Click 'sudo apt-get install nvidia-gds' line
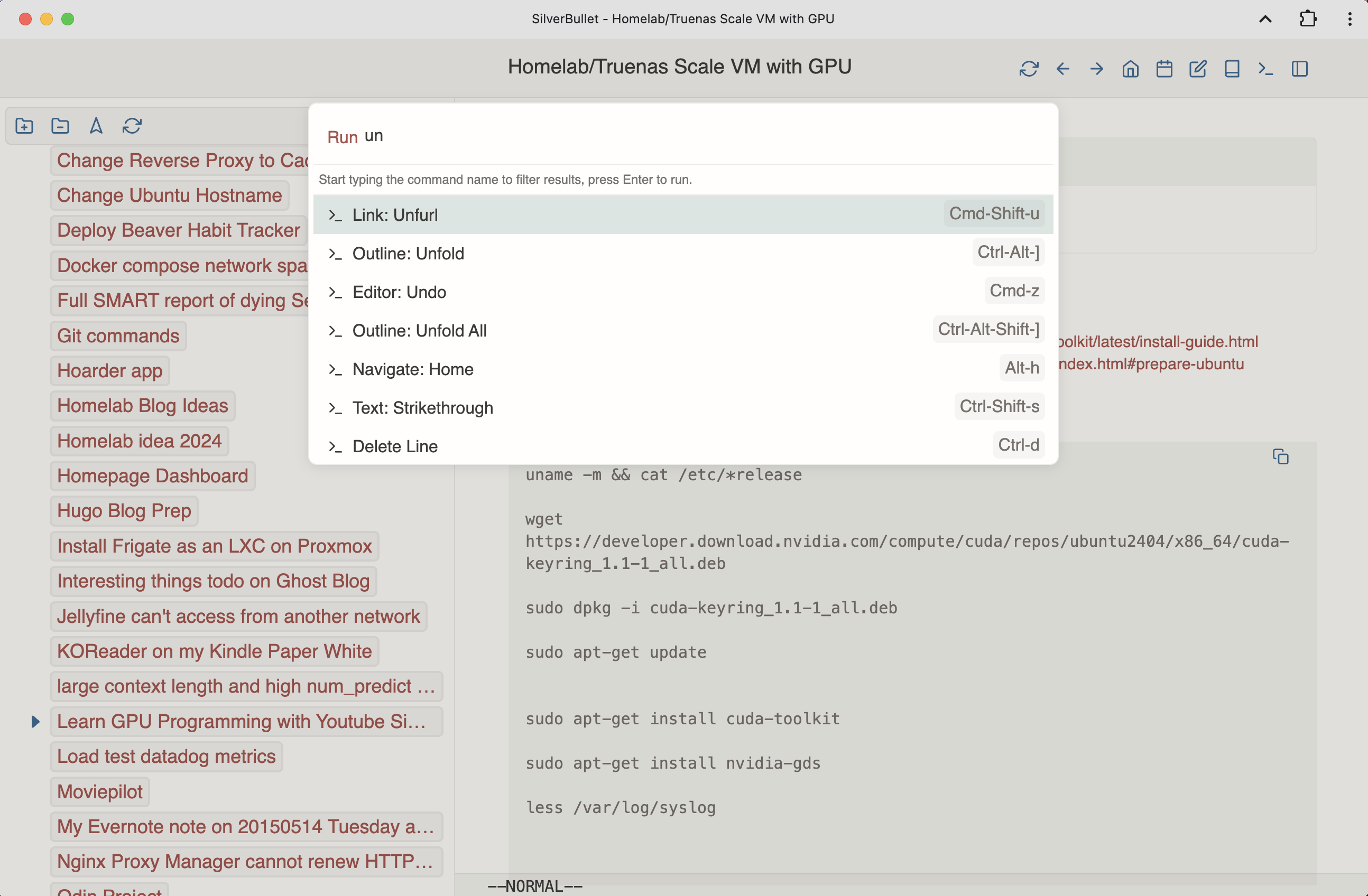The width and height of the screenshot is (1368, 896). coord(673,763)
